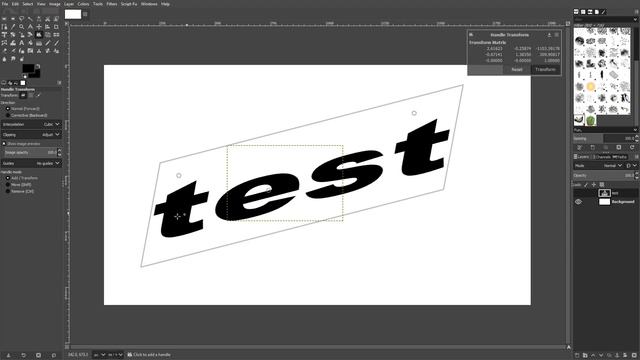Select the Paintbrush tool
This screenshot has width=640, height=360.
pos(56,42)
